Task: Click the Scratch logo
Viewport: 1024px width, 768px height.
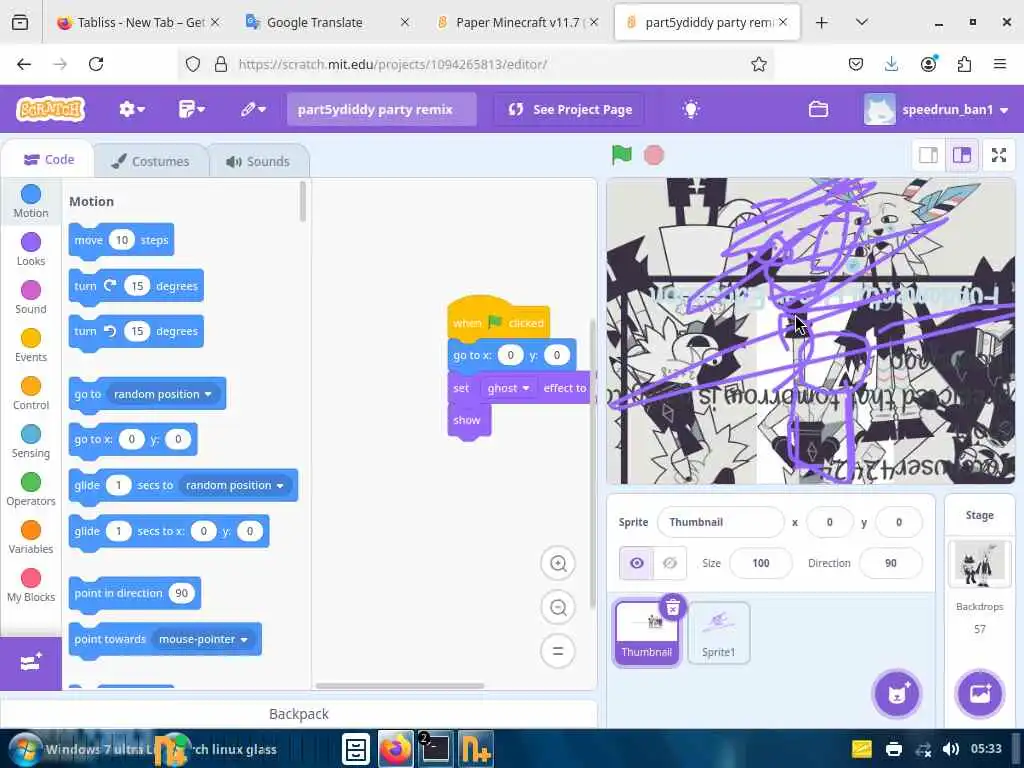Action: (51, 109)
